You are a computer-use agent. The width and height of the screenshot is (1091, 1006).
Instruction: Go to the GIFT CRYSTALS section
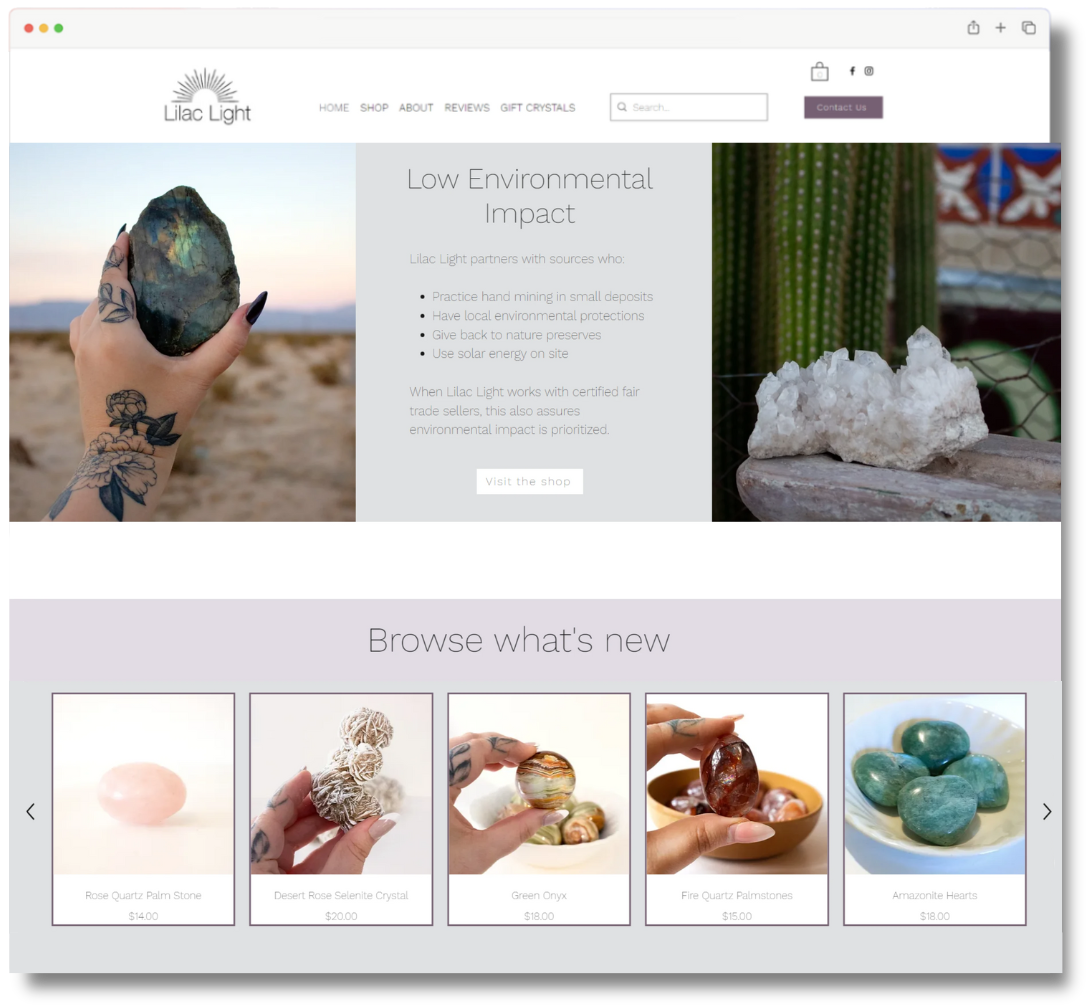click(538, 108)
